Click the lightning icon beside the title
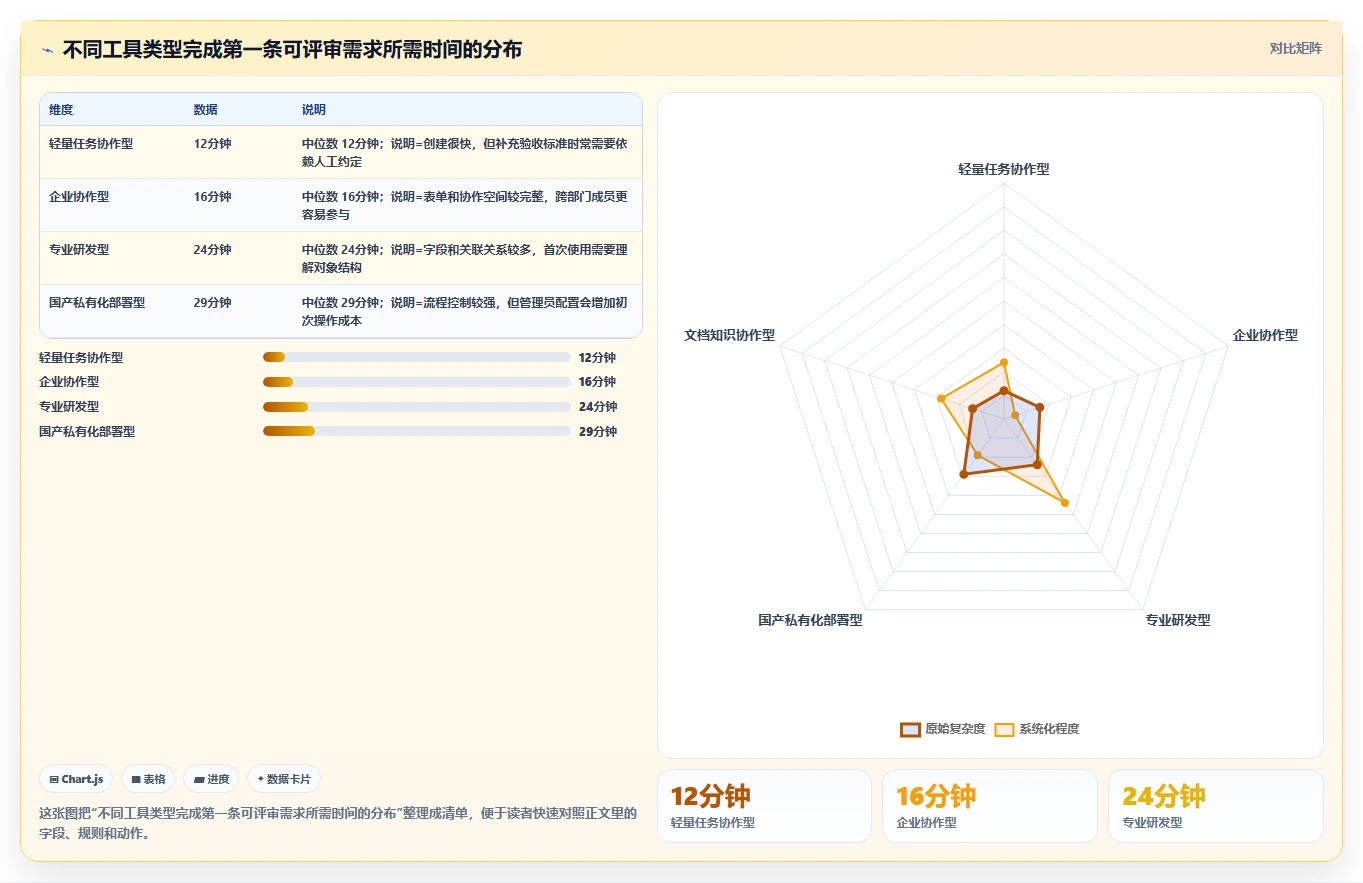This screenshot has width=1363, height=883. click(x=48, y=50)
